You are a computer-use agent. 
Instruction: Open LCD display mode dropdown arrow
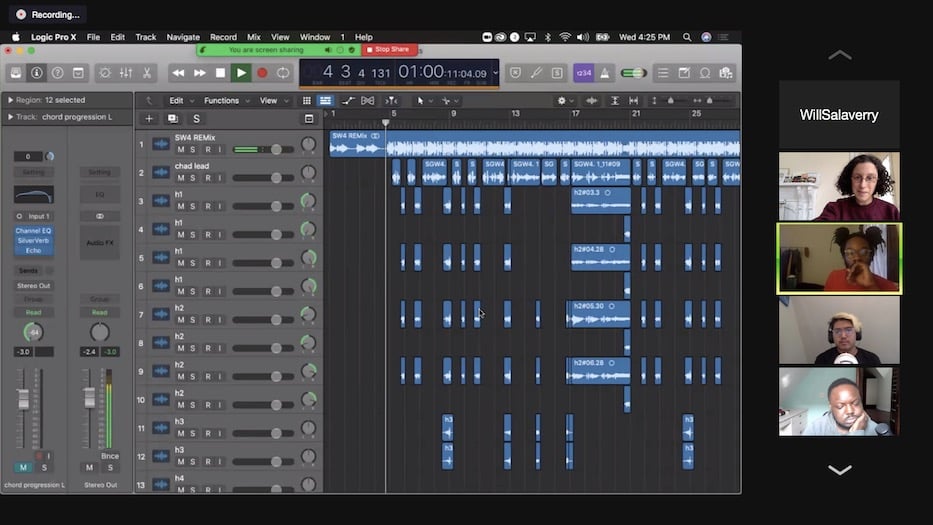pyautogui.click(x=495, y=73)
